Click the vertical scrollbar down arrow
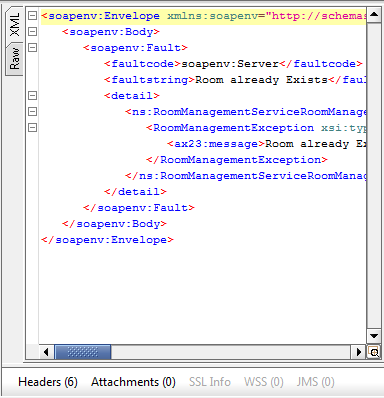This screenshot has height=398, width=384. click(x=374, y=336)
